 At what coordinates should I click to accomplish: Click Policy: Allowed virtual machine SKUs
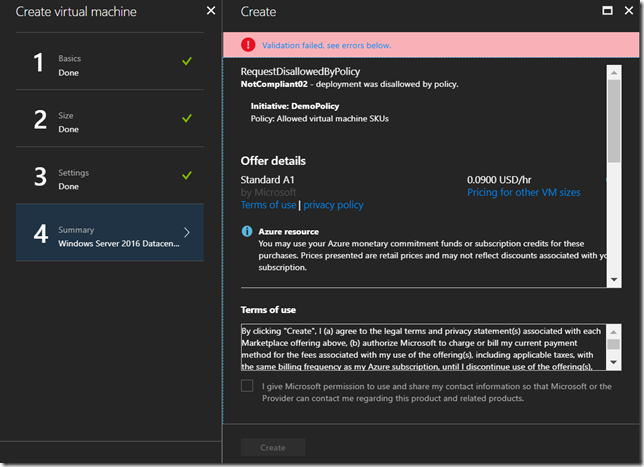(x=320, y=119)
